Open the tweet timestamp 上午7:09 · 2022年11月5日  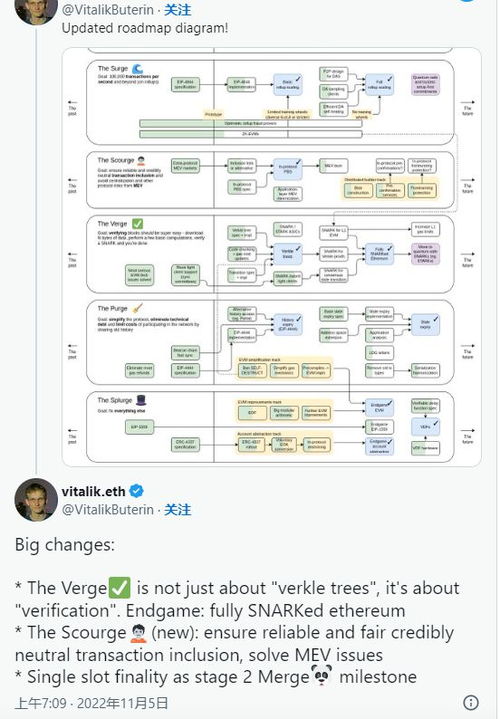(x=92, y=703)
